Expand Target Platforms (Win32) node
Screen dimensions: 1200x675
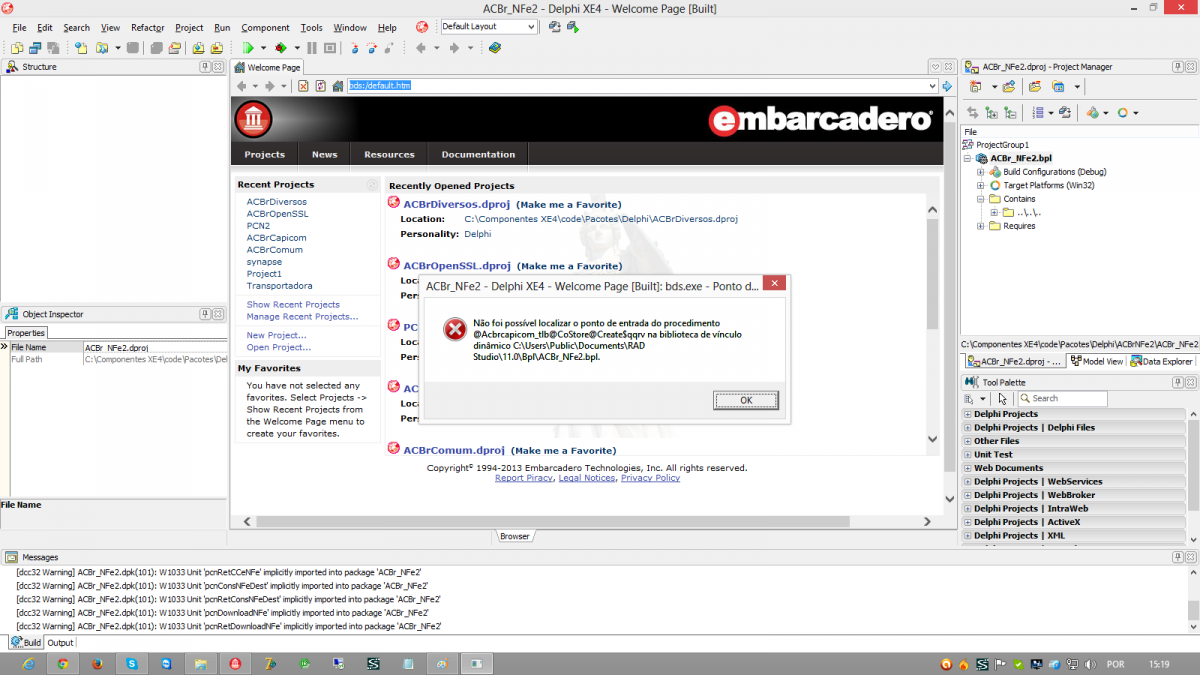point(981,185)
